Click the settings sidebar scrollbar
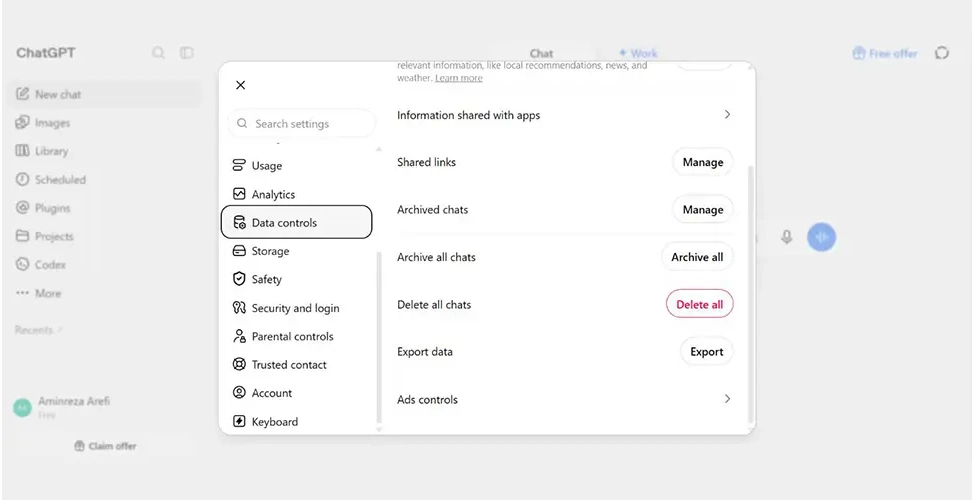The height and width of the screenshot is (500, 975). click(379, 336)
